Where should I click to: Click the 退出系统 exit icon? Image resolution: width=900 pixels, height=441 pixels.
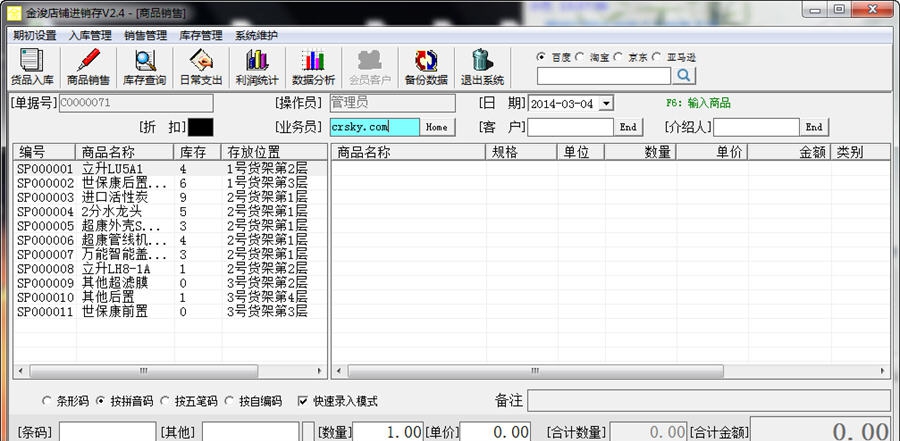(x=482, y=67)
